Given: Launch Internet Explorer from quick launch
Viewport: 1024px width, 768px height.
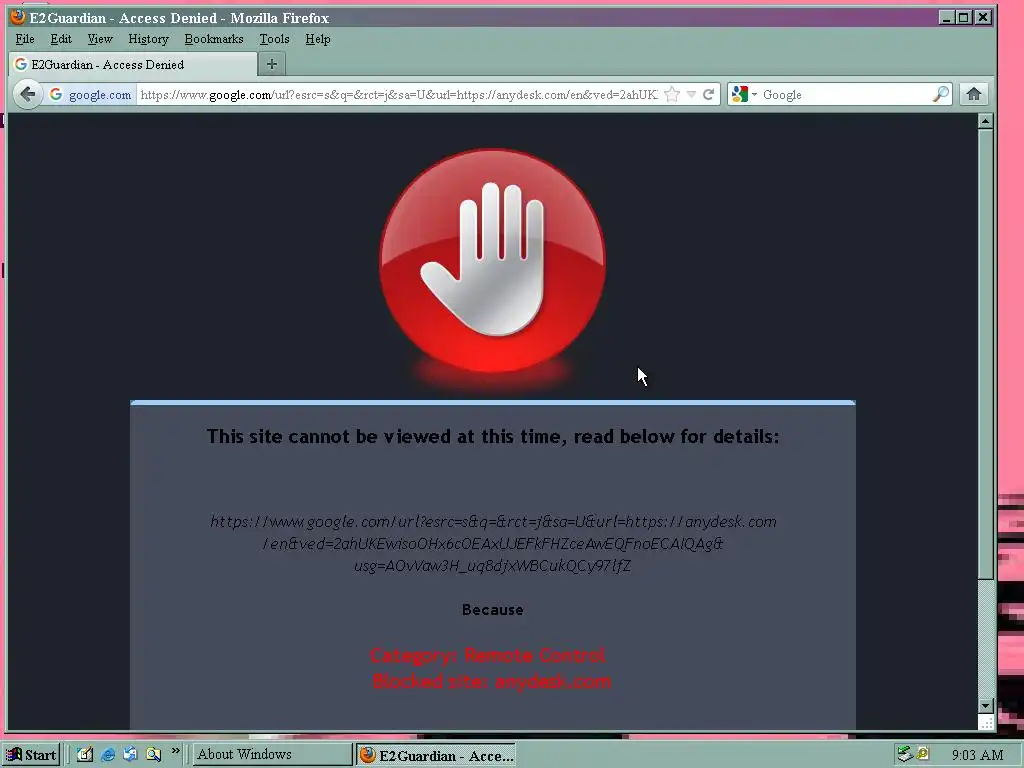Looking at the screenshot, I should click(108, 754).
